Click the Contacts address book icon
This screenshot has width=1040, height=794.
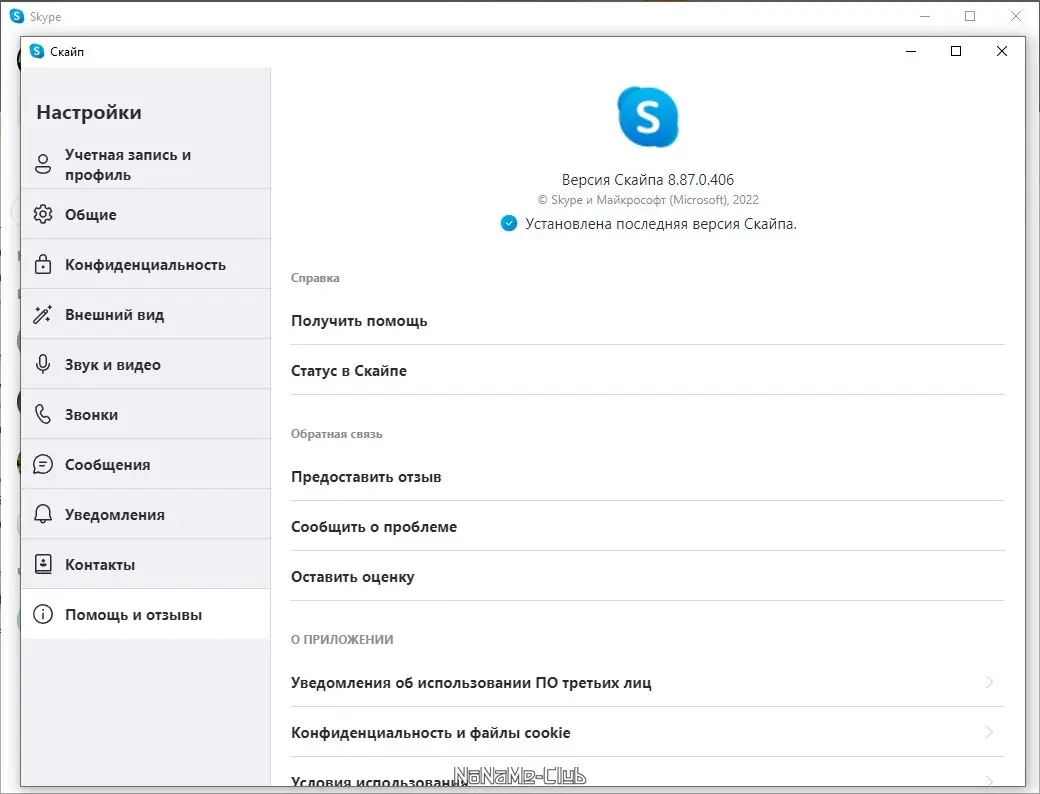43,564
